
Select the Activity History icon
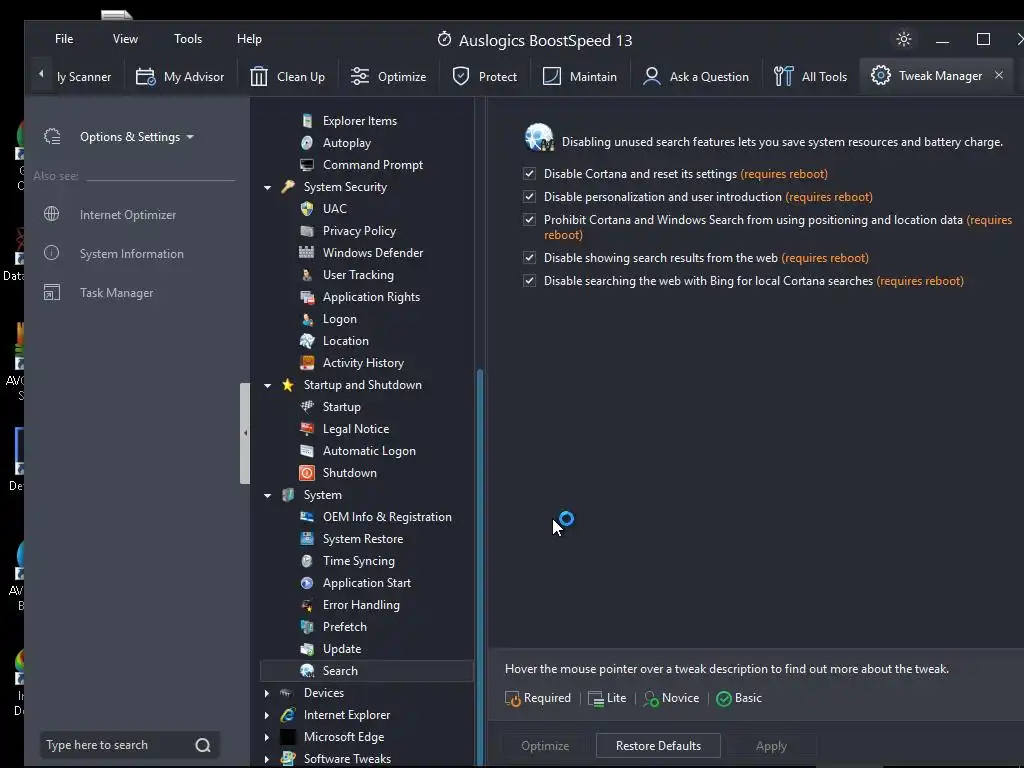tap(307, 362)
